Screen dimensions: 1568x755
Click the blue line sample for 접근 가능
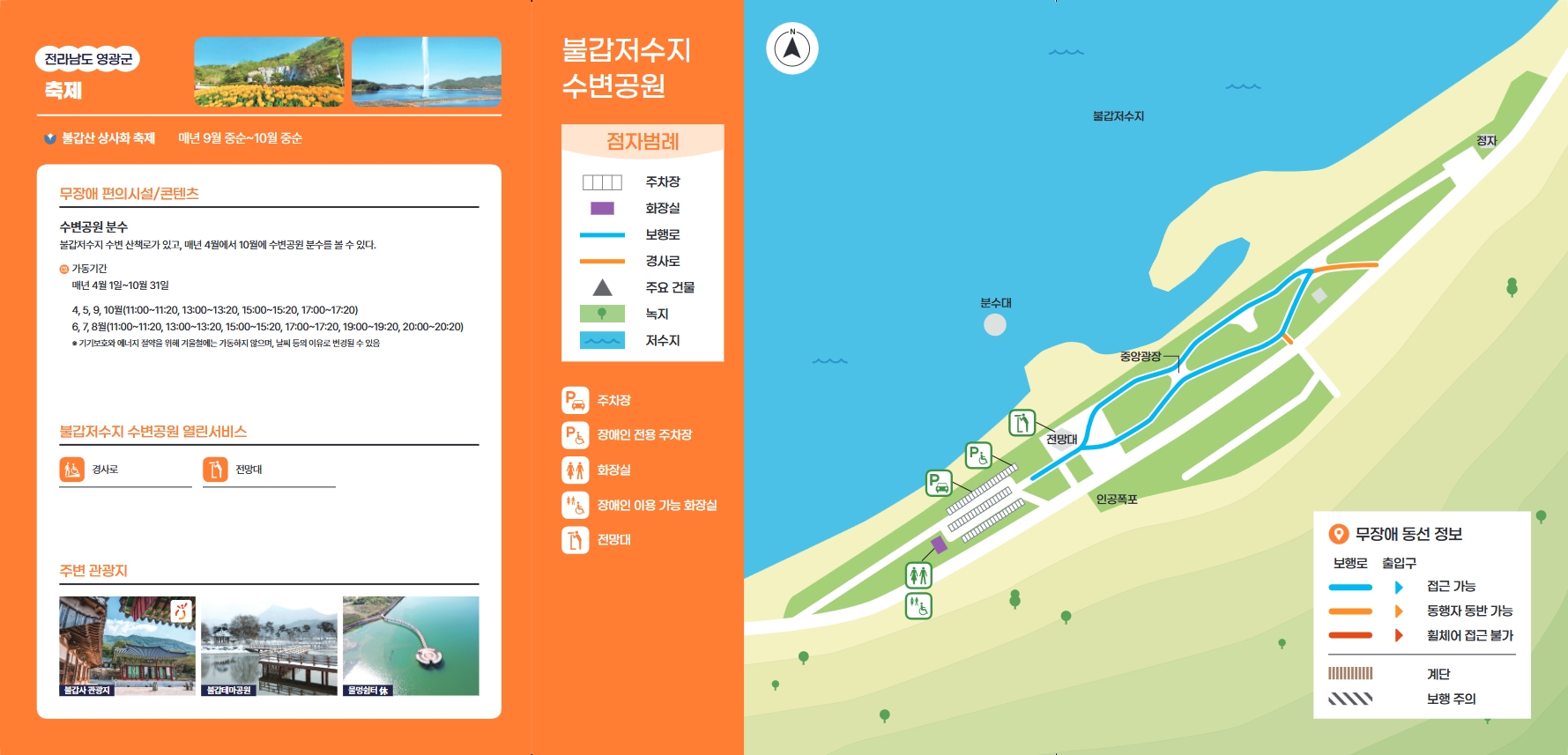(x=1350, y=587)
